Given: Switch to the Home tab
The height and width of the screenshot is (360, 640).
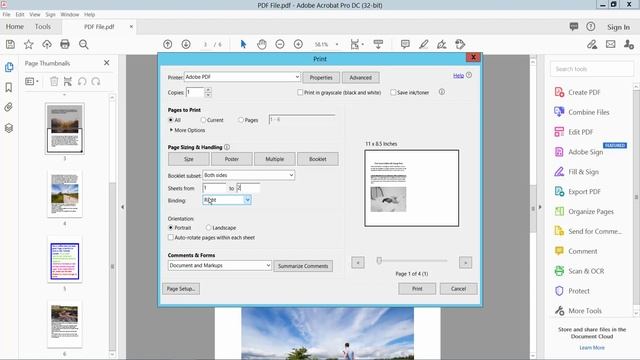Looking at the screenshot, I should click(x=15, y=27).
